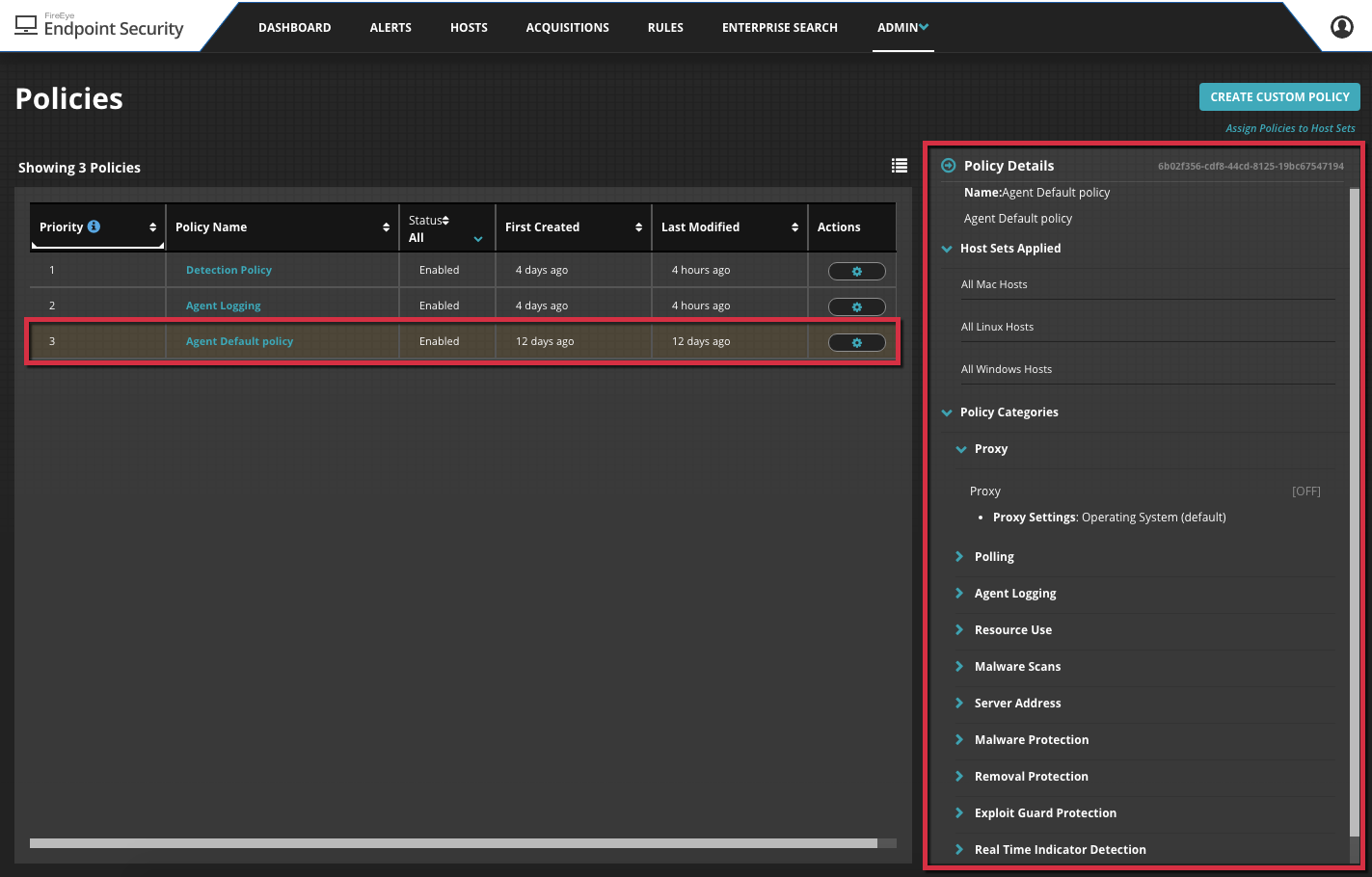This screenshot has height=877, width=1372.
Task: Open the Agent Default policy link
Action: (x=239, y=341)
